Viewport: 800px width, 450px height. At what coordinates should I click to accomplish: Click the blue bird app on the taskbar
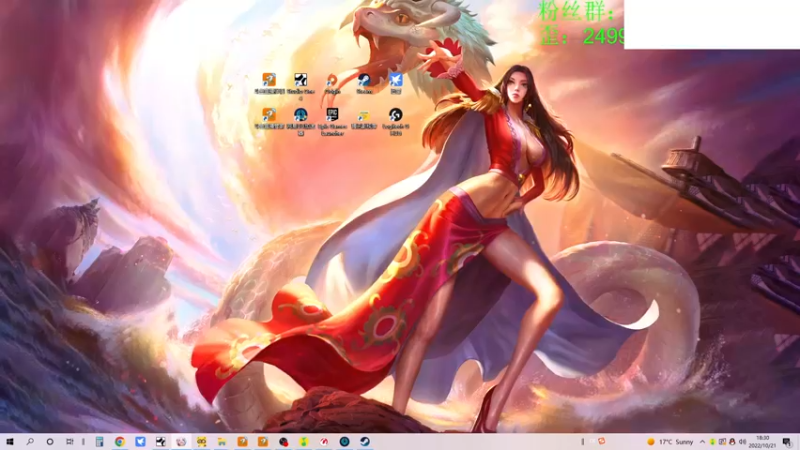[140, 442]
